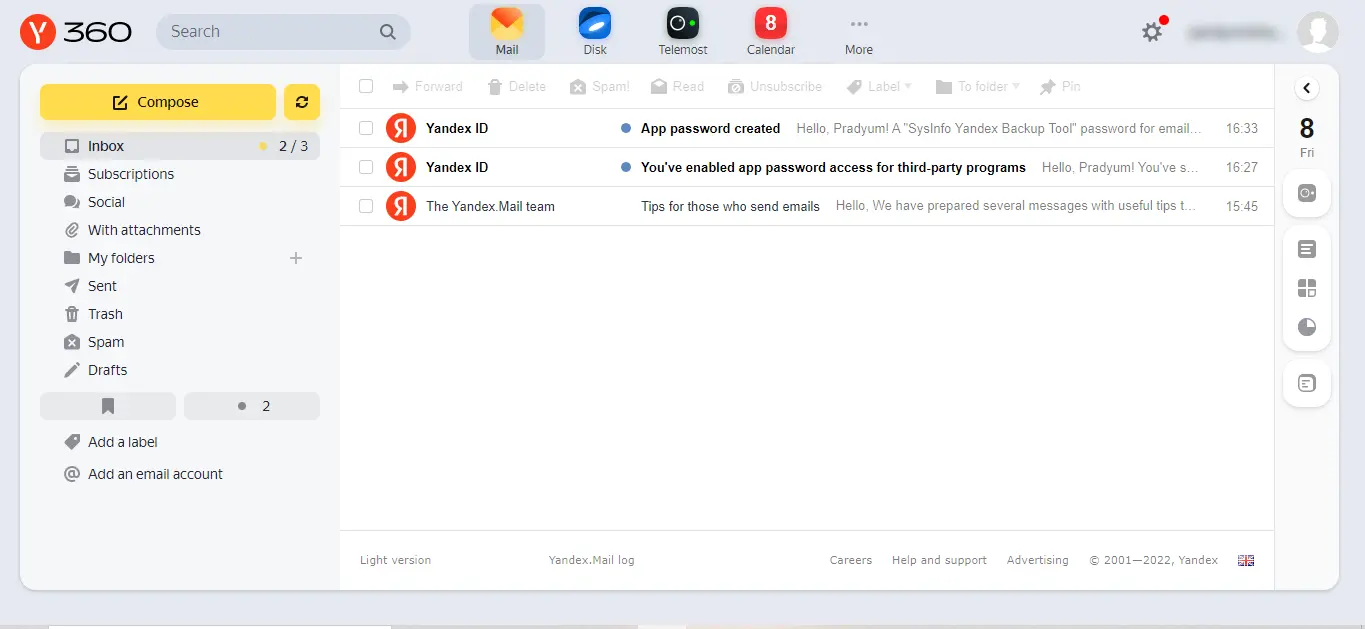Show flagged emails via bookmark button

[x=108, y=406]
